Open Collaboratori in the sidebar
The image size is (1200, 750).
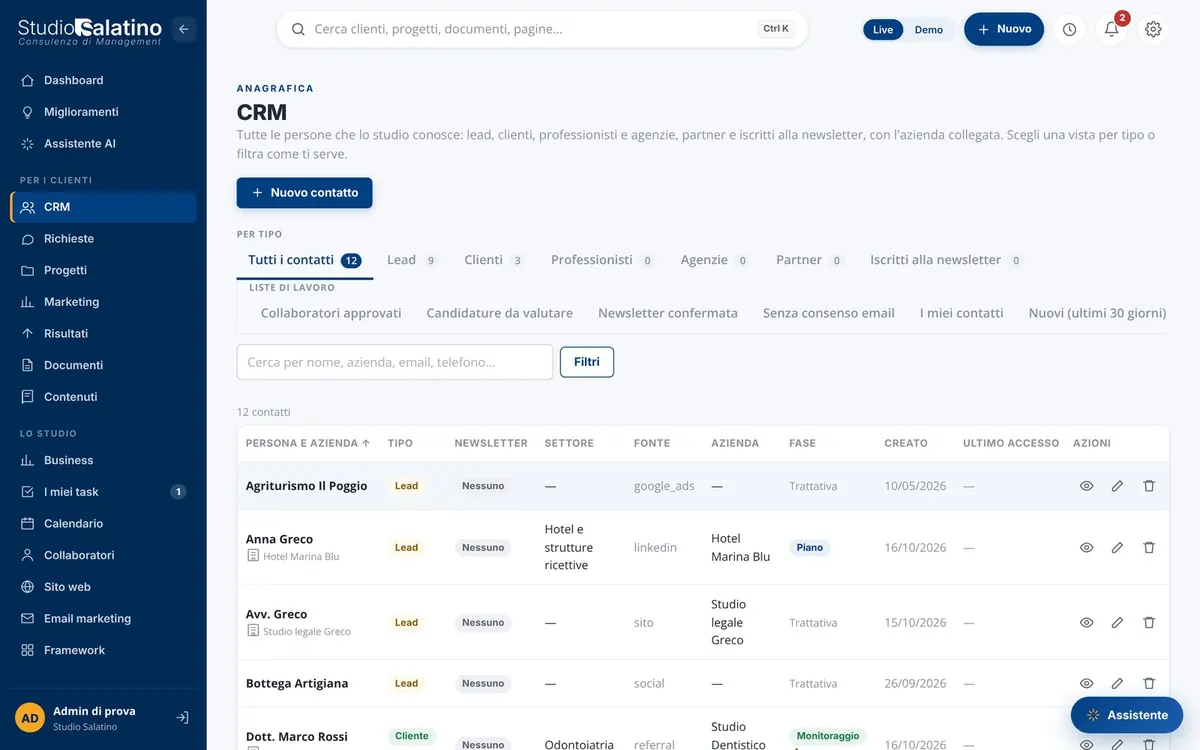103,555
